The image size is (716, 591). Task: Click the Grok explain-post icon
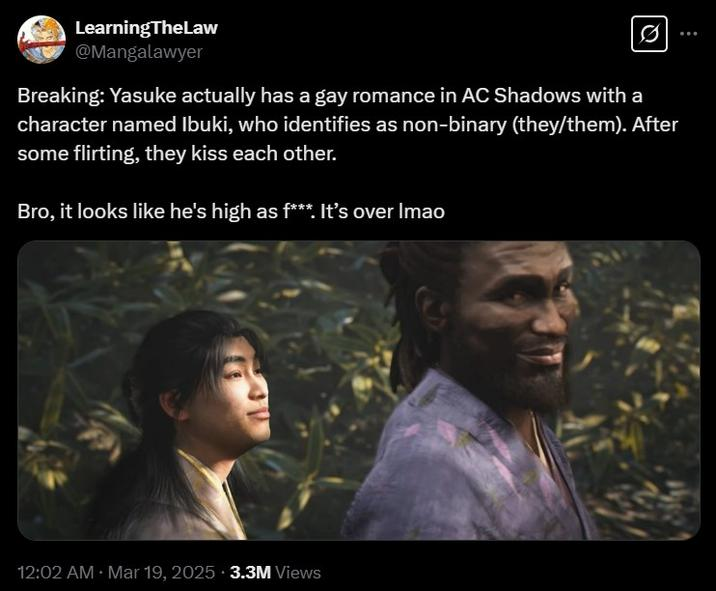pos(649,34)
